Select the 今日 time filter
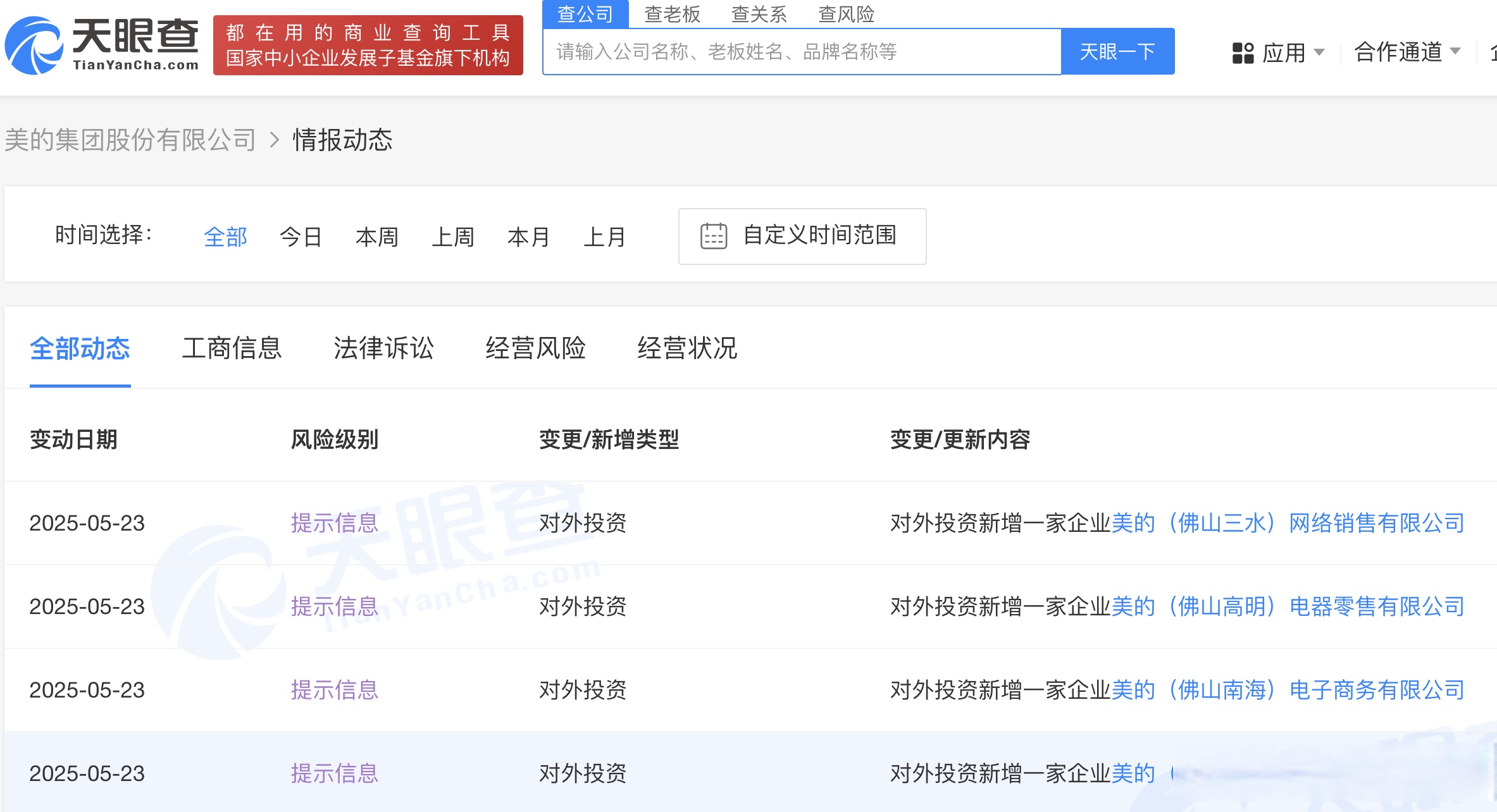1497x812 pixels. pyautogui.click(x=301, y=237)
